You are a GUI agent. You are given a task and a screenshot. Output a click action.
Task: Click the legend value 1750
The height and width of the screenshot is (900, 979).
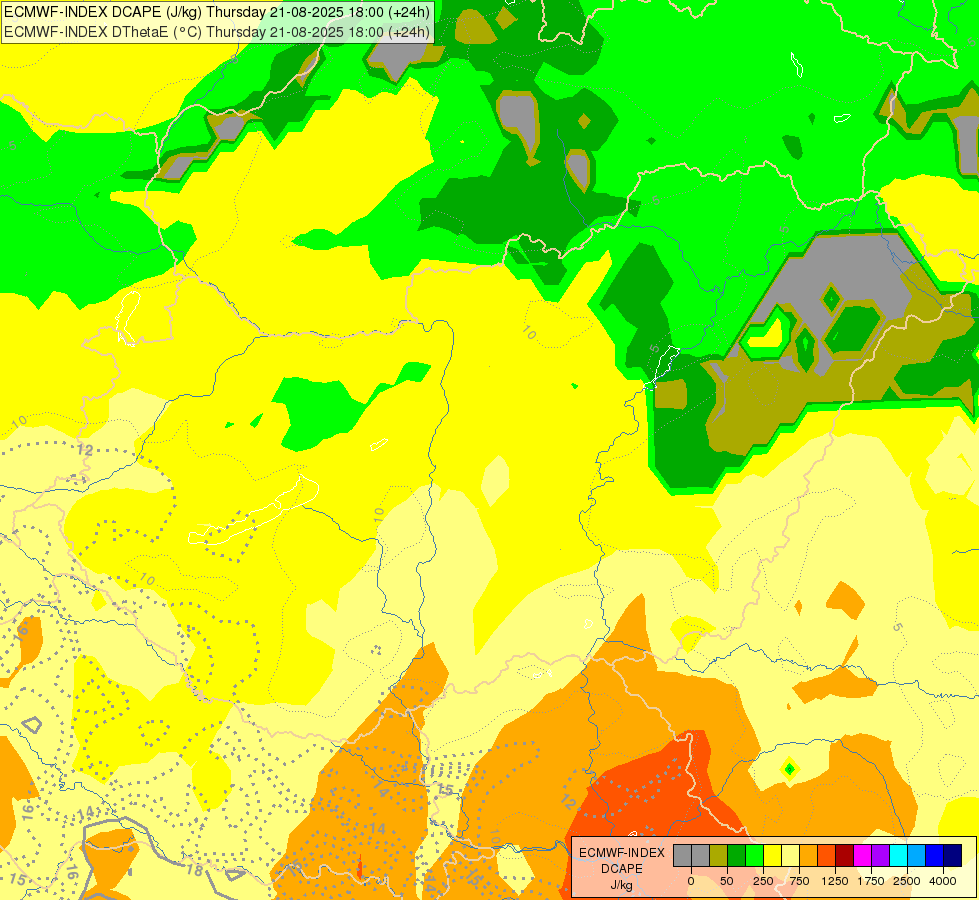click(871, 881)
